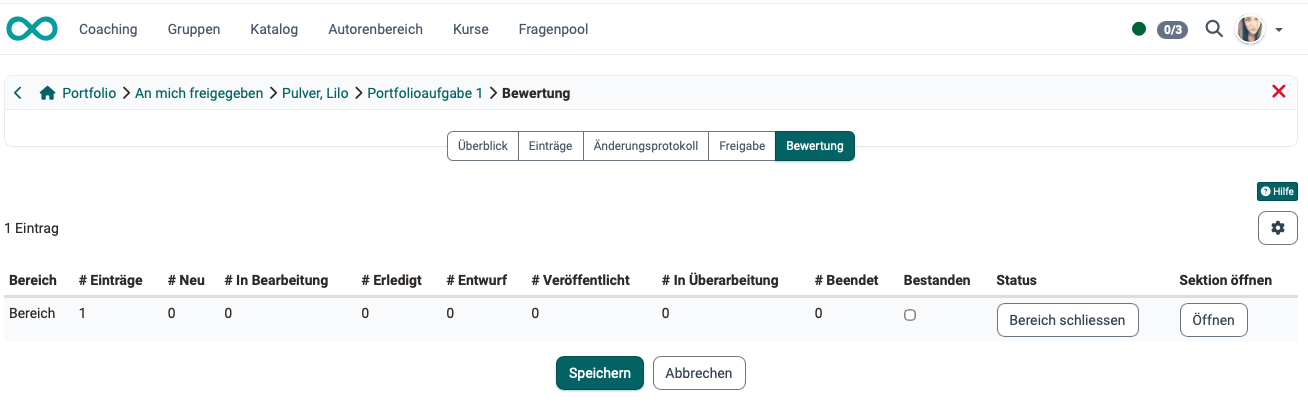Screen dimensions: 1308x408
Task: Switch to the Freigabe tab
Action: click(742, 146)
